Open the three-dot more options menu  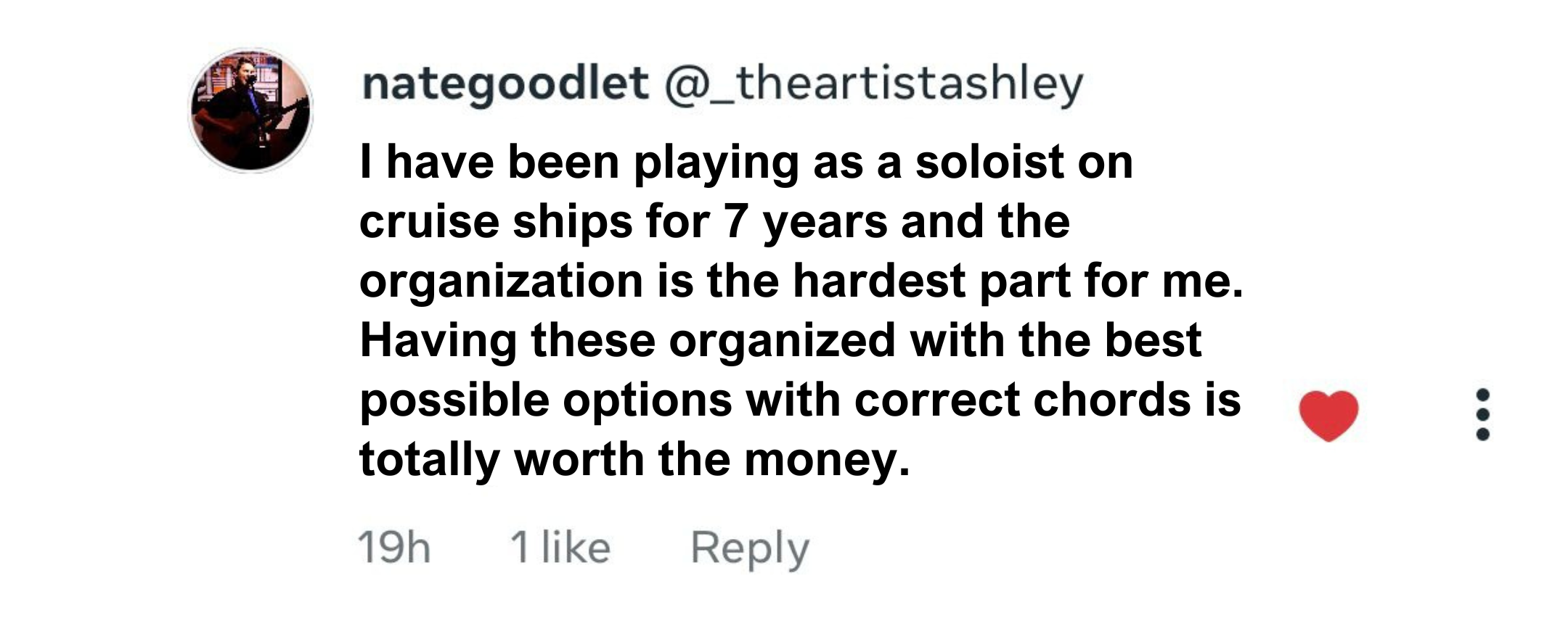tap(1482, 414)
